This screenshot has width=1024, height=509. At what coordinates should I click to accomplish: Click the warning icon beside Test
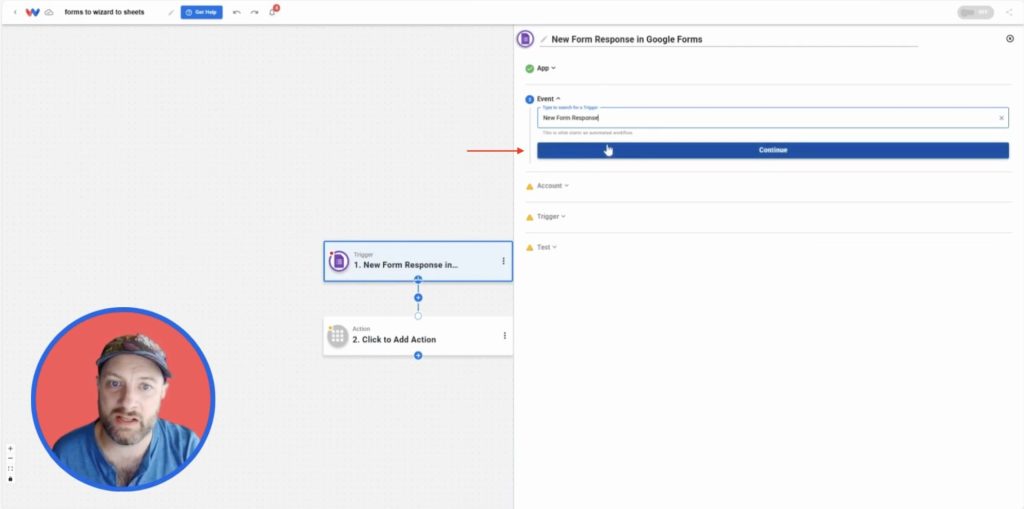click(x=530, y=248)
